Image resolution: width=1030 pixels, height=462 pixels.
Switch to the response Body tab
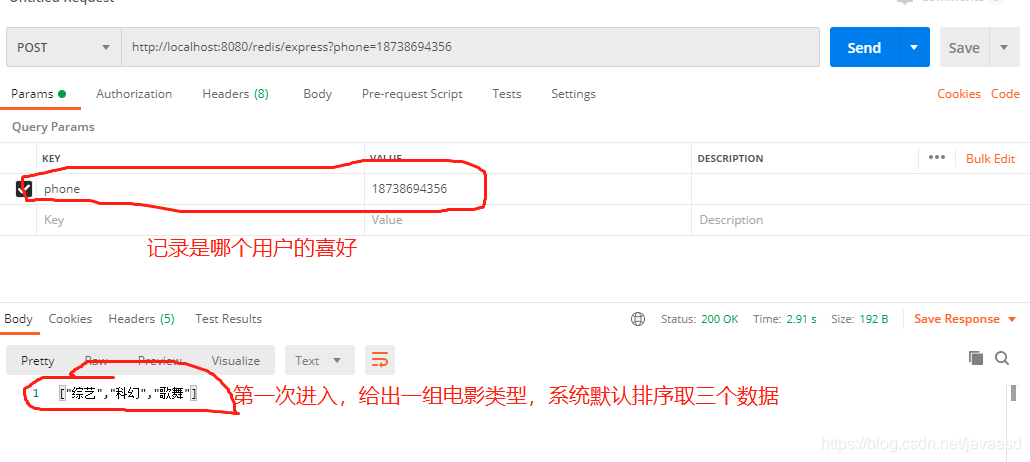point(18,319)
